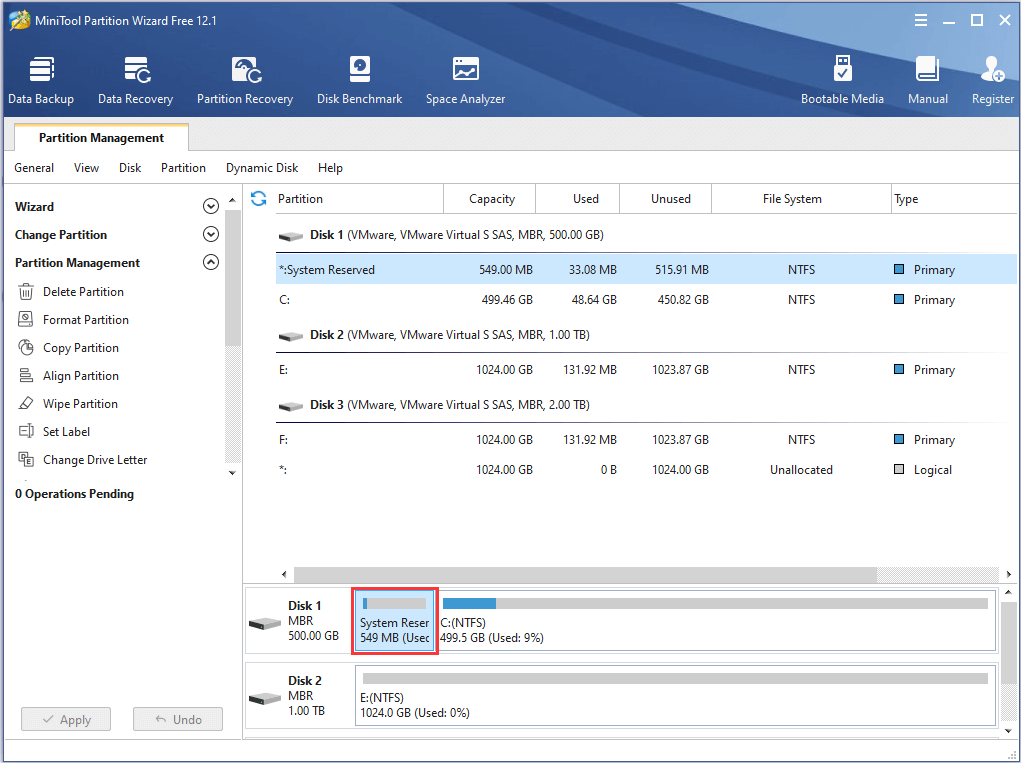
Task: Select the E: partition row
Action: click(645, 370)
